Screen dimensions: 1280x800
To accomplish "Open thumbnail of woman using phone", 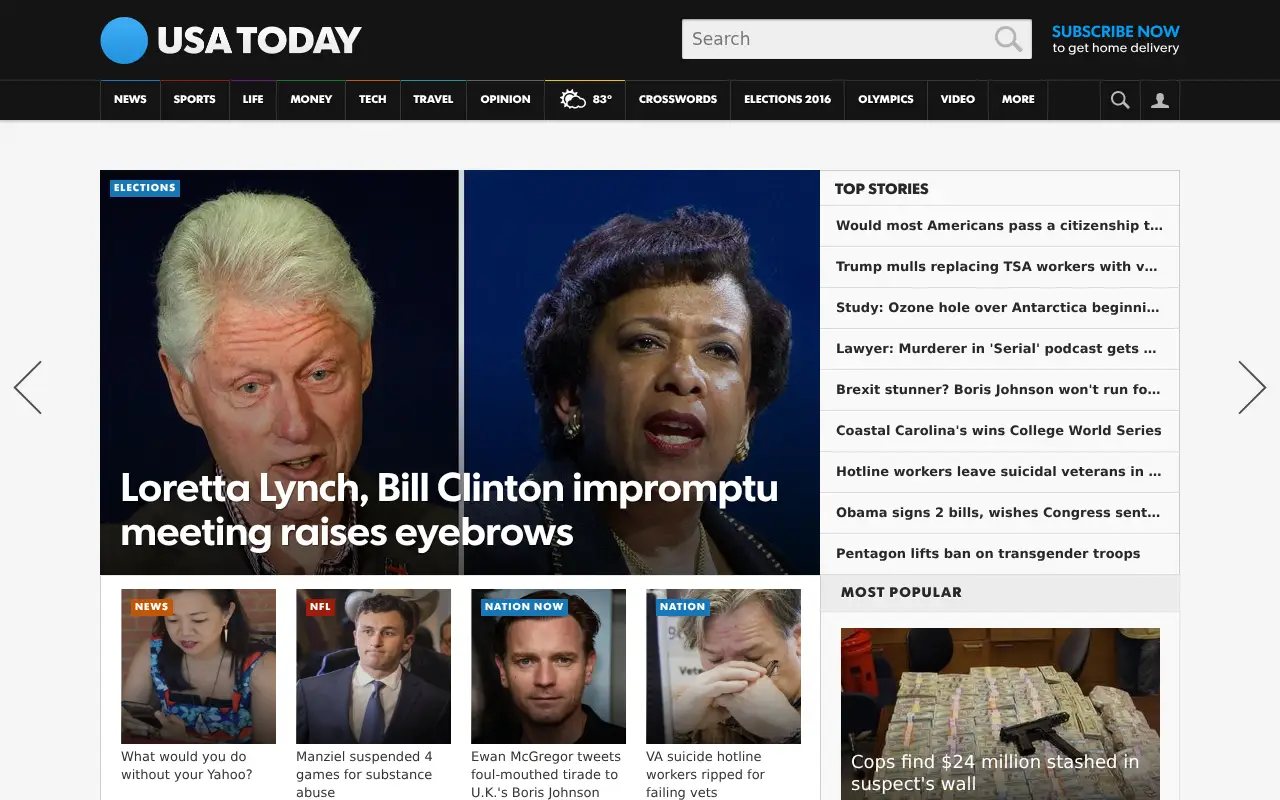I will pyautogui.click(x=198, y=666).
